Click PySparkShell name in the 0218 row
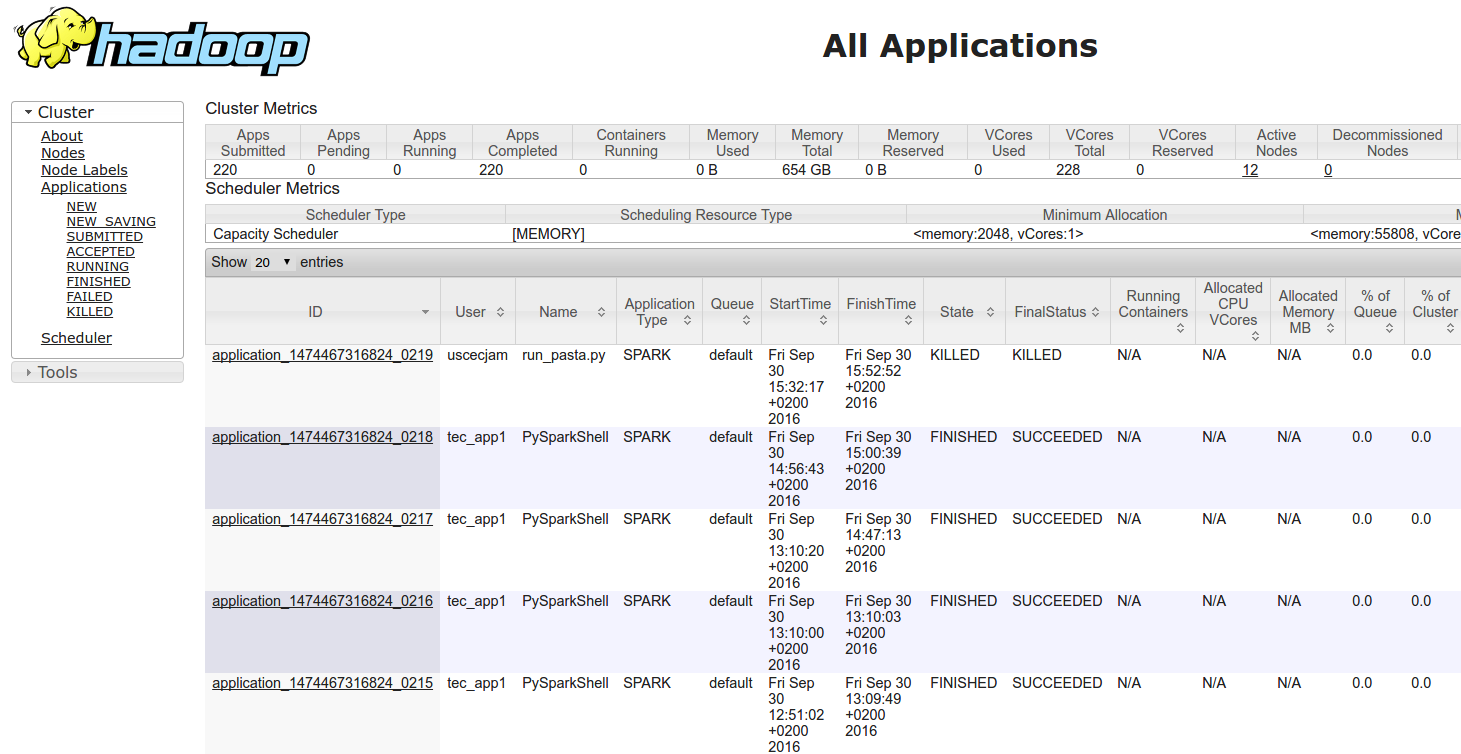 click(565, 437)
